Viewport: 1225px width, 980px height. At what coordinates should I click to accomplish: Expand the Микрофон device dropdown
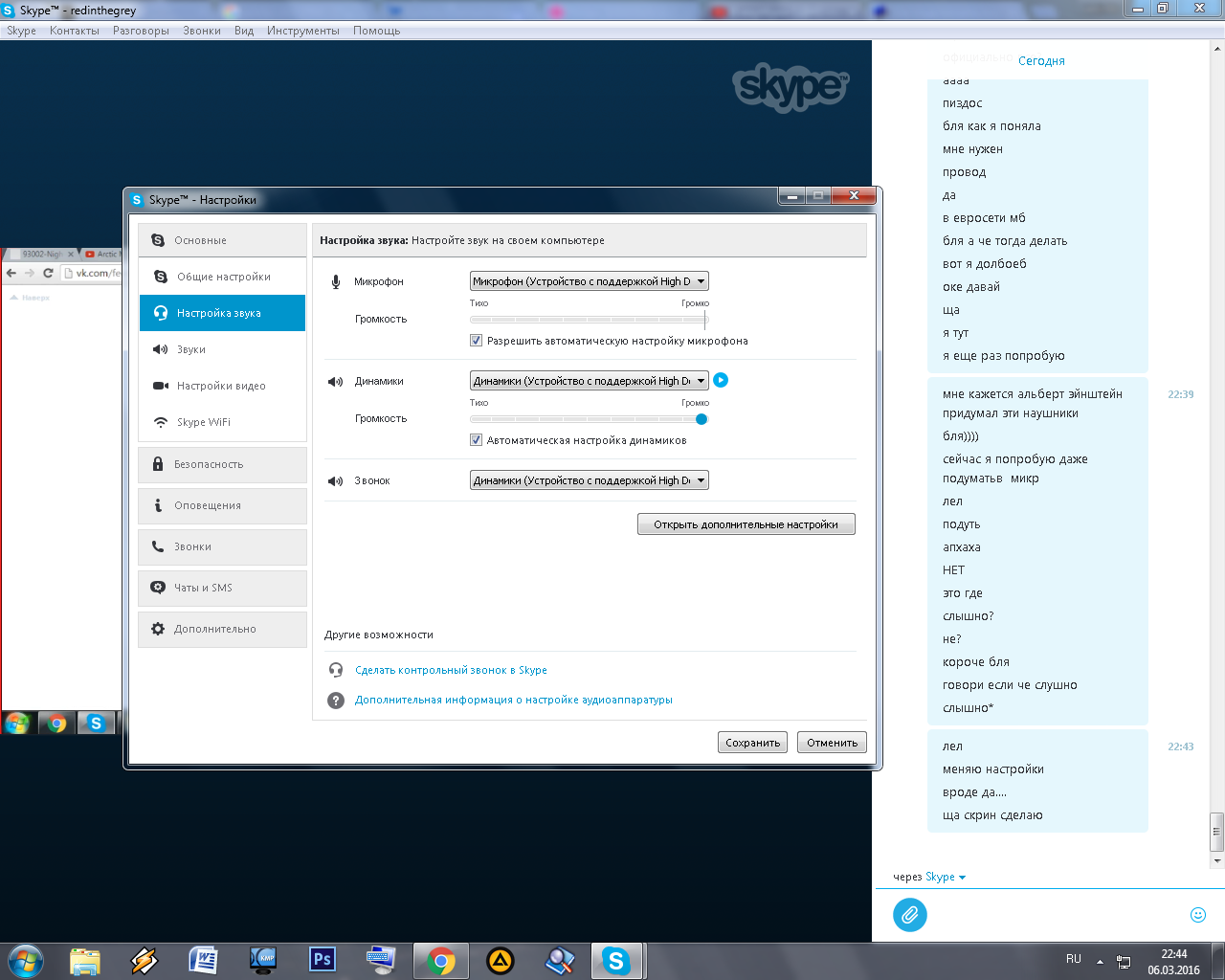pos(590,281)
